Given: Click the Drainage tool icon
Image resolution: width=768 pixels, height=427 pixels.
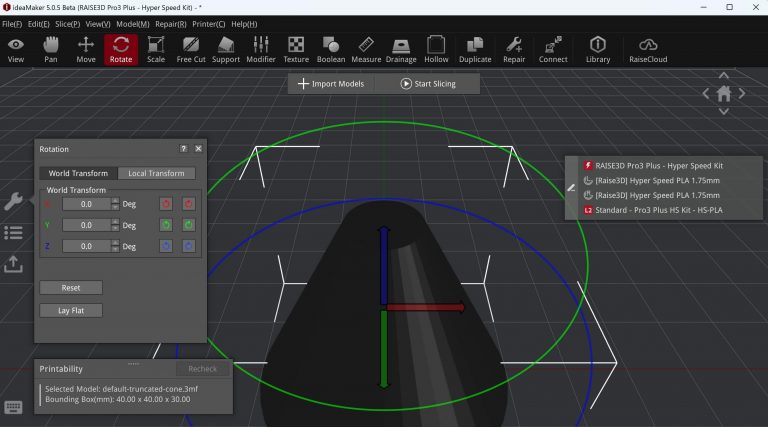Looking at the screenshot, I should pyautogui.click(x=401, y=49).
